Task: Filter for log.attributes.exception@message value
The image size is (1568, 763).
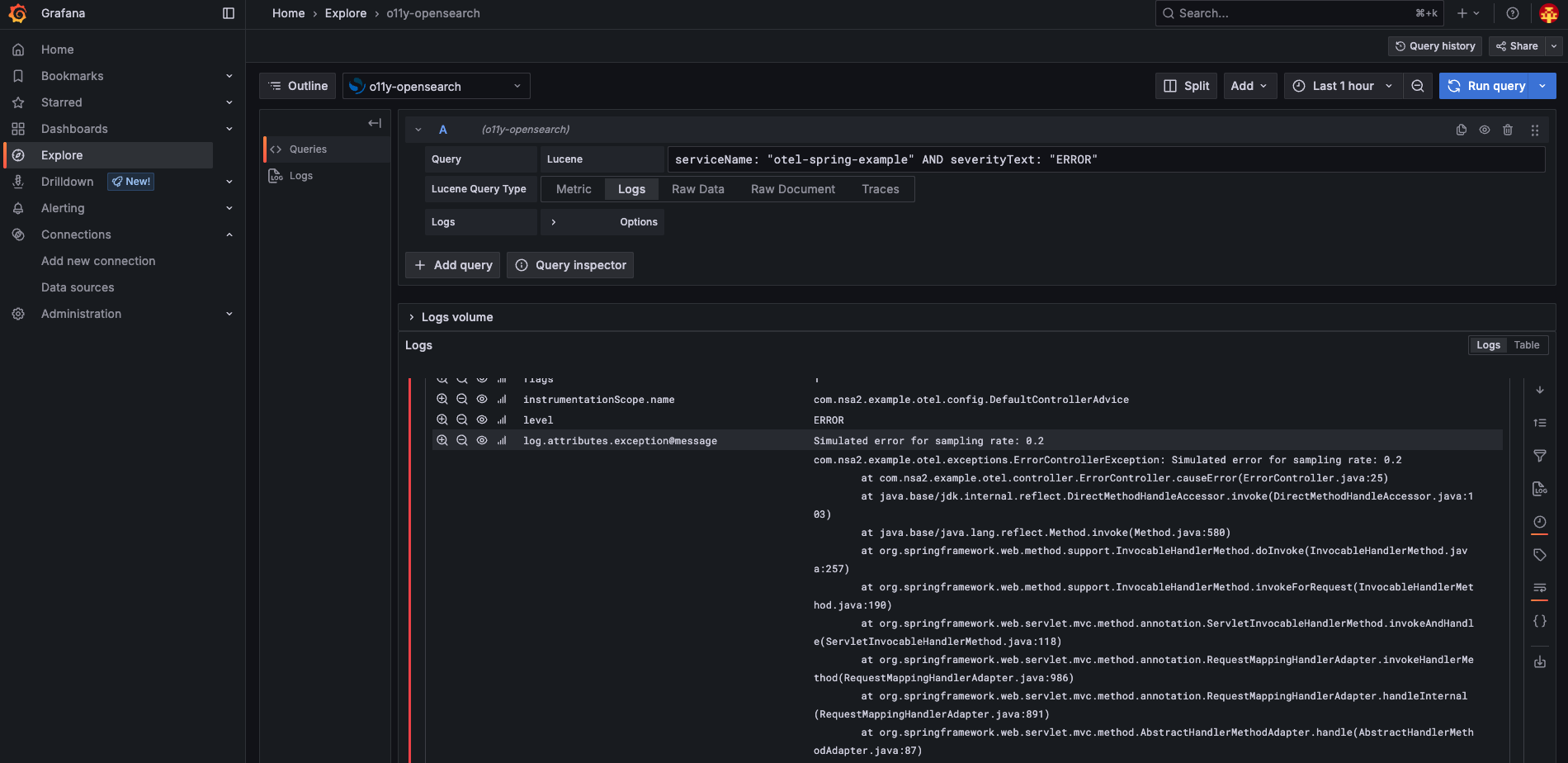Action: click(442, 440)
